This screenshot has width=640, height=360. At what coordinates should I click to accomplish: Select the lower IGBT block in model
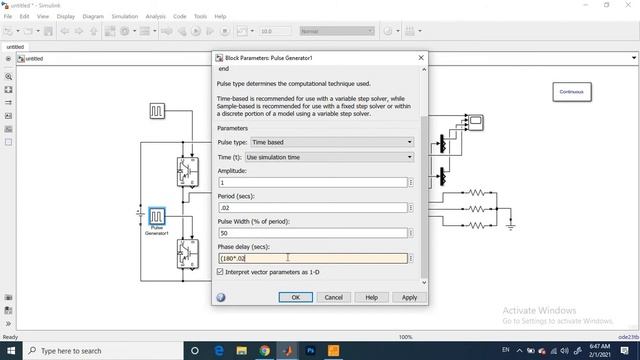(188, 254)
